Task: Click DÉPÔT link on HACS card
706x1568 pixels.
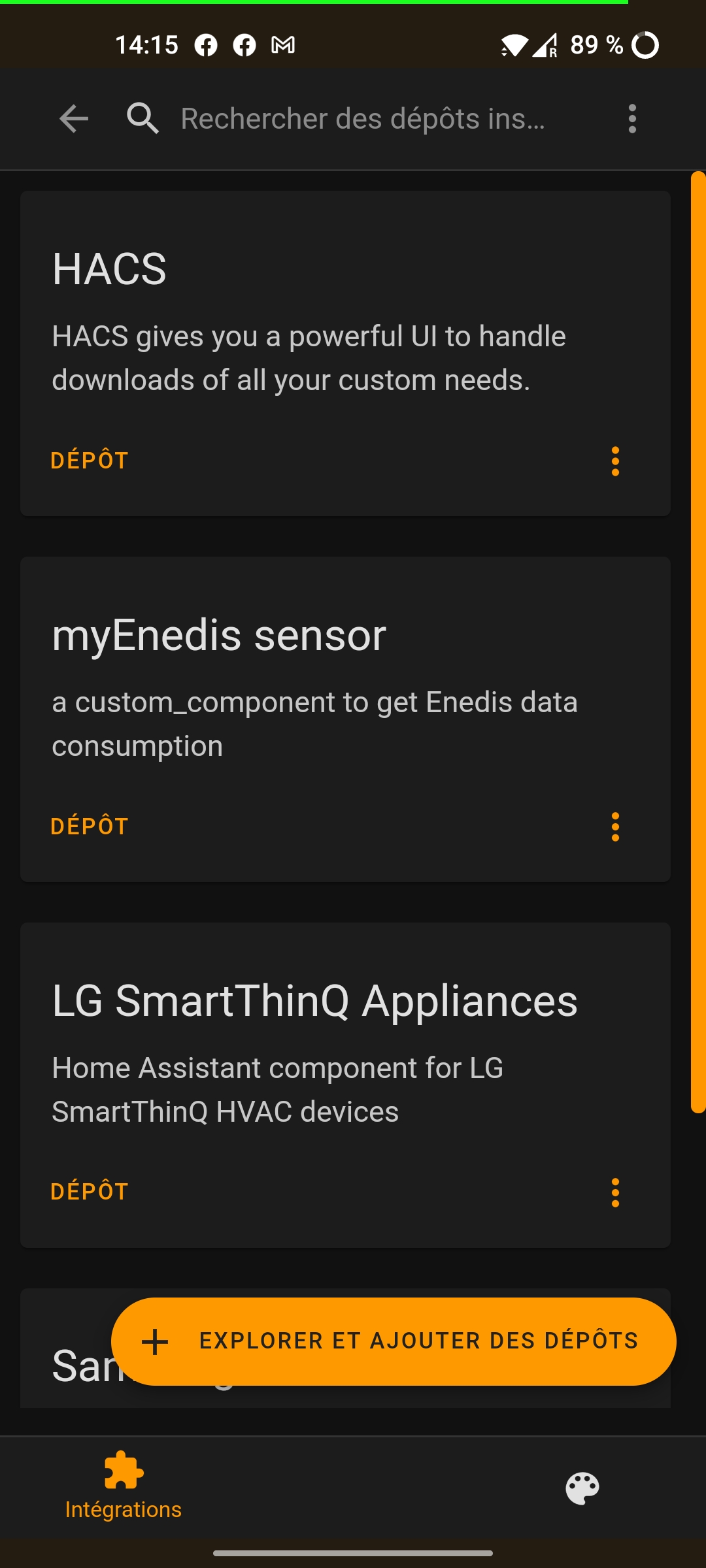Action: coord(90,461)
